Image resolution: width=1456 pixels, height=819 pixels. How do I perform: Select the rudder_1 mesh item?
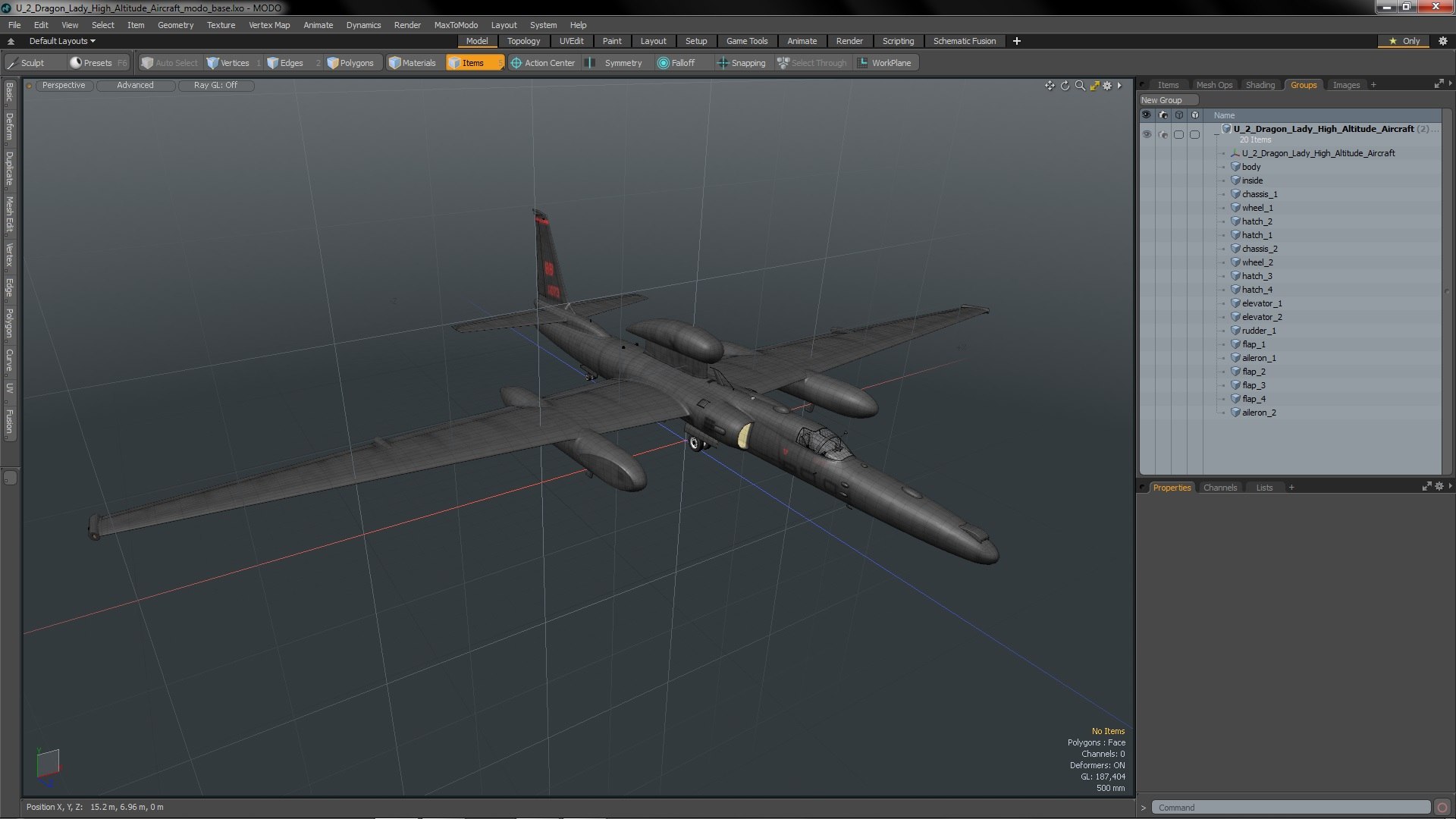click(1259, 331)
